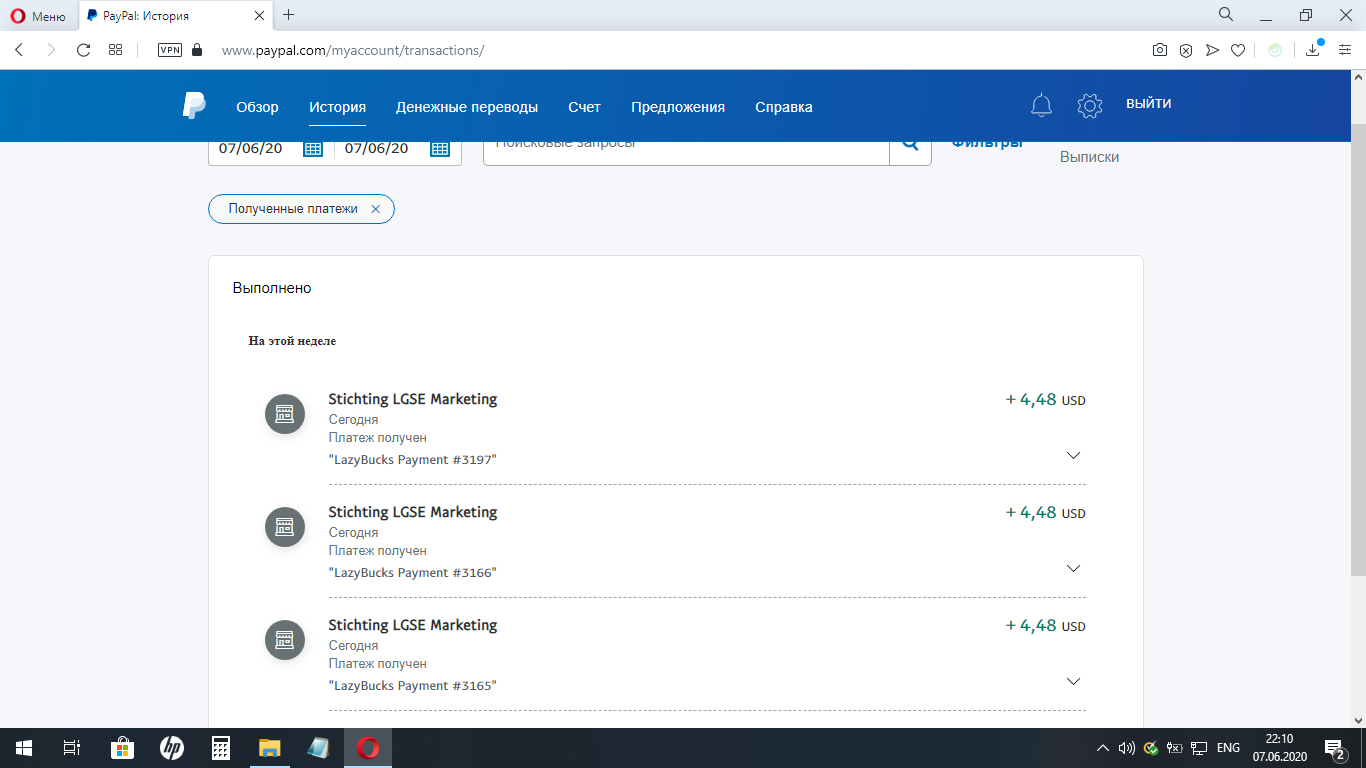Open a new browser tab
The width and height of the screenshot is (1366, 768).
point(289,15)
